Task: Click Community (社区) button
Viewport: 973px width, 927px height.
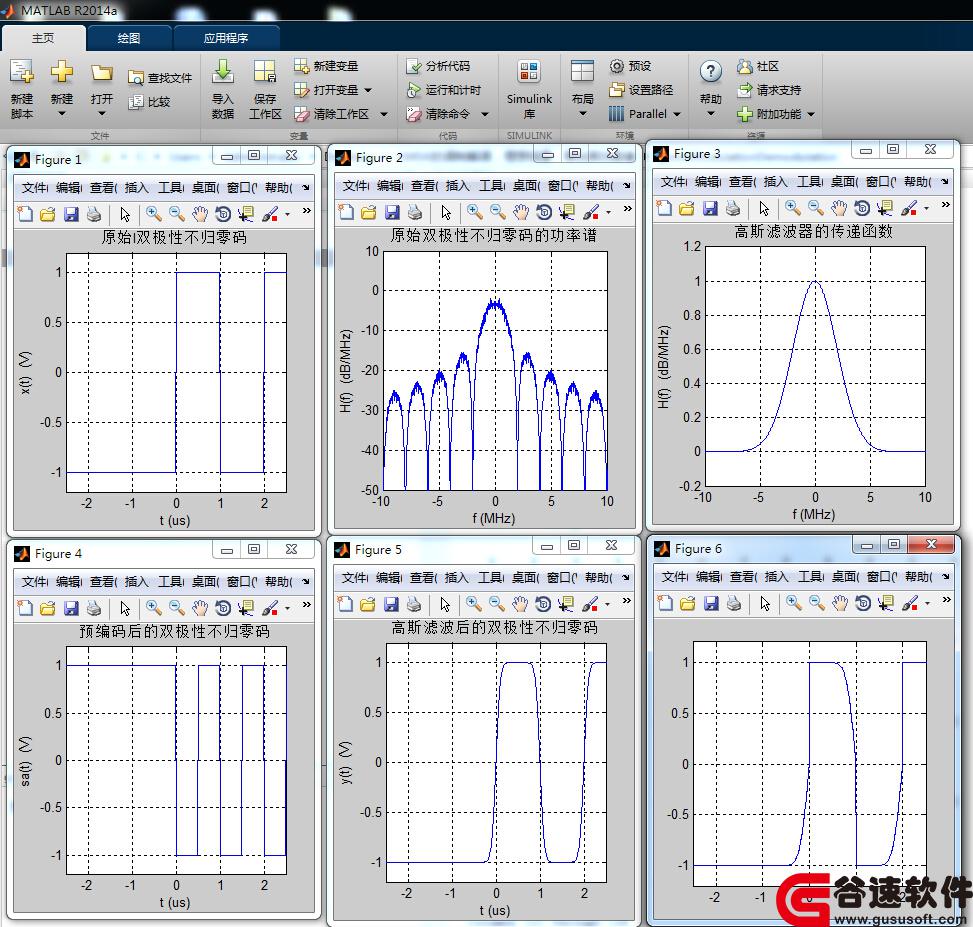Action: click(757, 66)
